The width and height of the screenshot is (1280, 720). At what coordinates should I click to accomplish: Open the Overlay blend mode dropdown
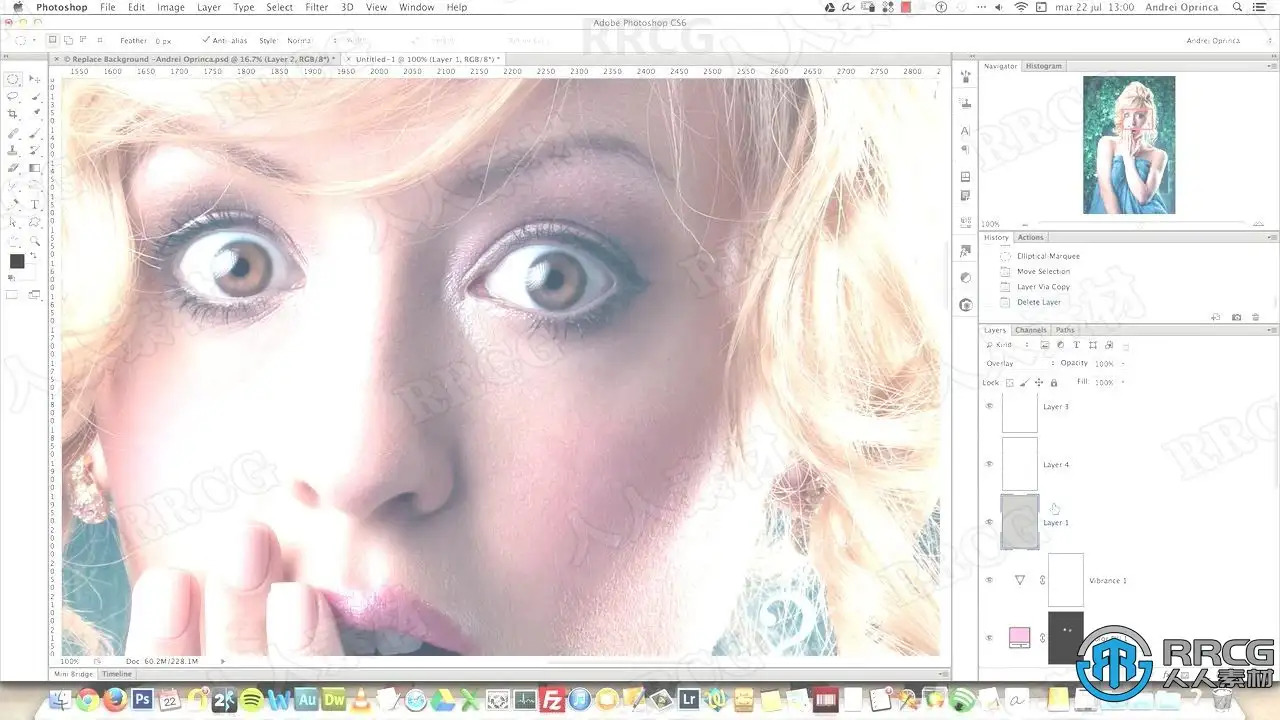point(1019,363)
